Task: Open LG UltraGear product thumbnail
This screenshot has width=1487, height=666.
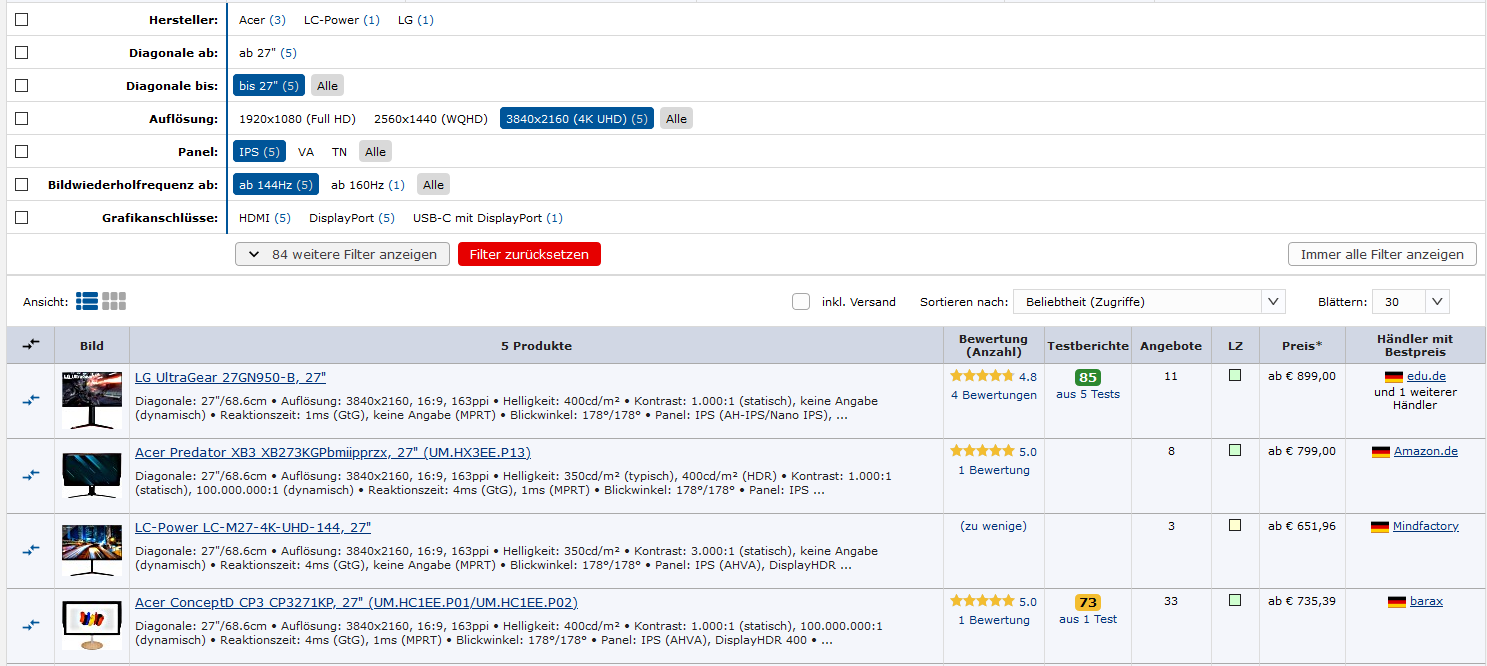Action: [x=92, y=400]
